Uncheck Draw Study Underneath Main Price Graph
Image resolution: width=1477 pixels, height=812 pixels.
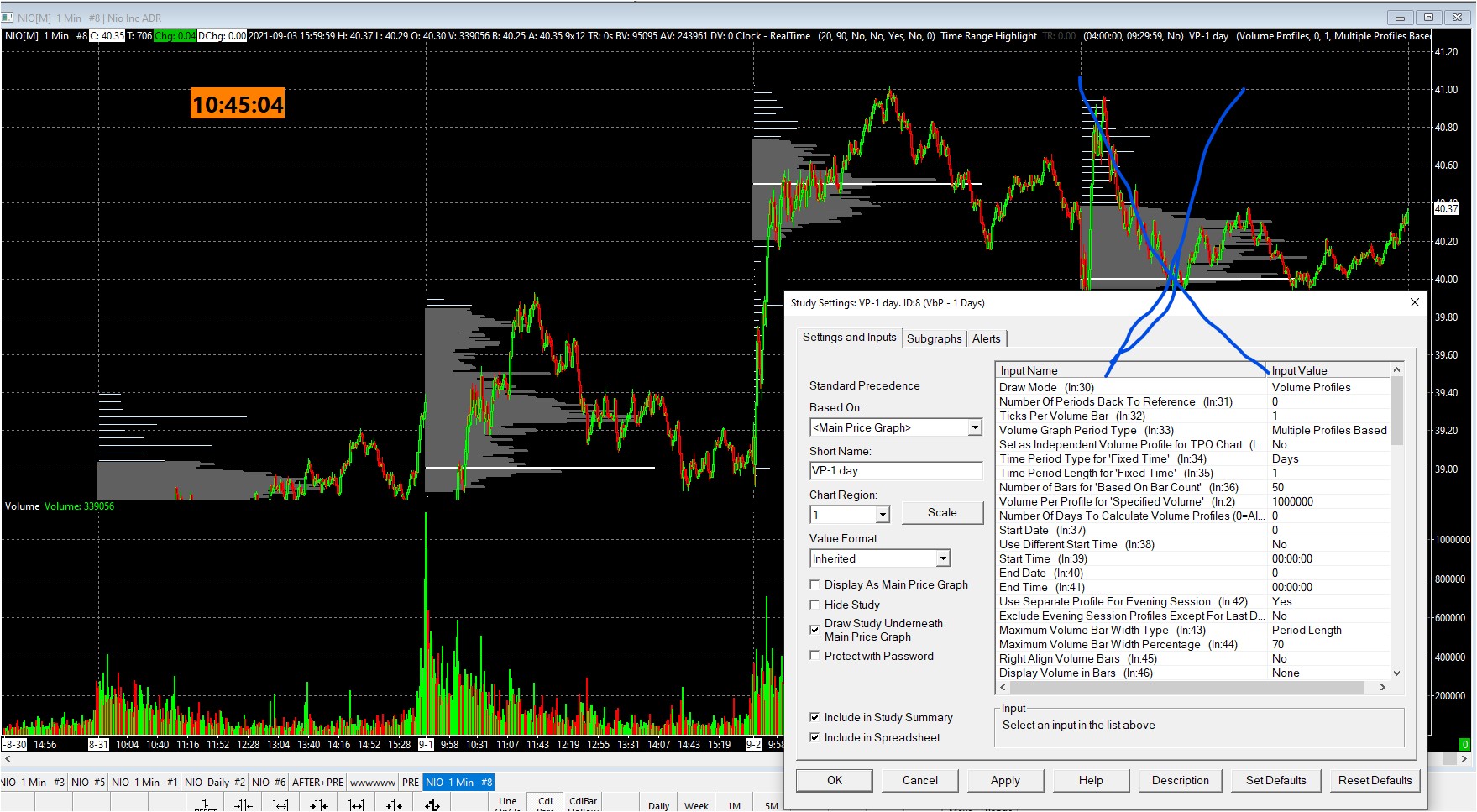pos(814,629)
